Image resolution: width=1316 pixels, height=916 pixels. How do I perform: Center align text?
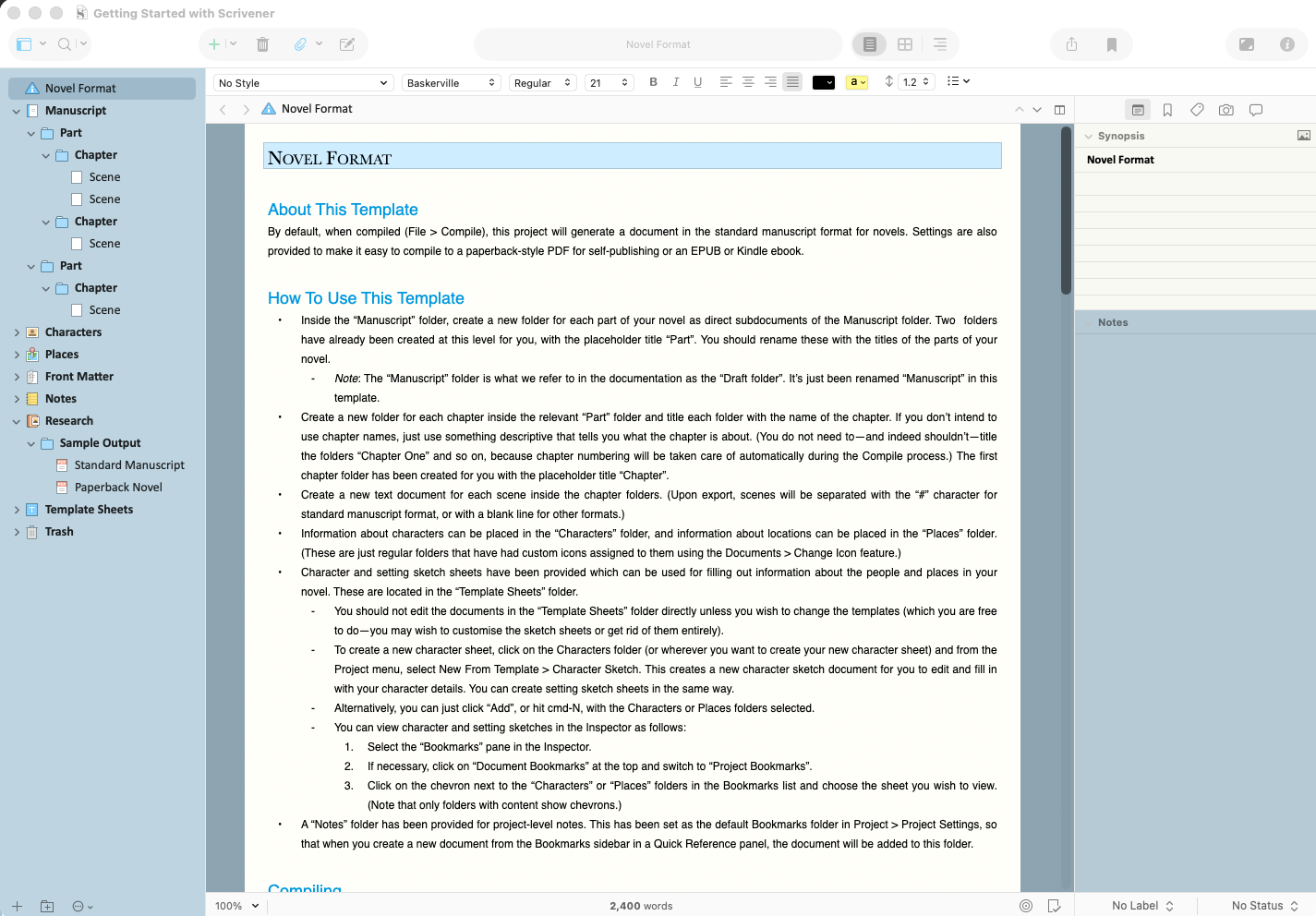tap(748, 82)
